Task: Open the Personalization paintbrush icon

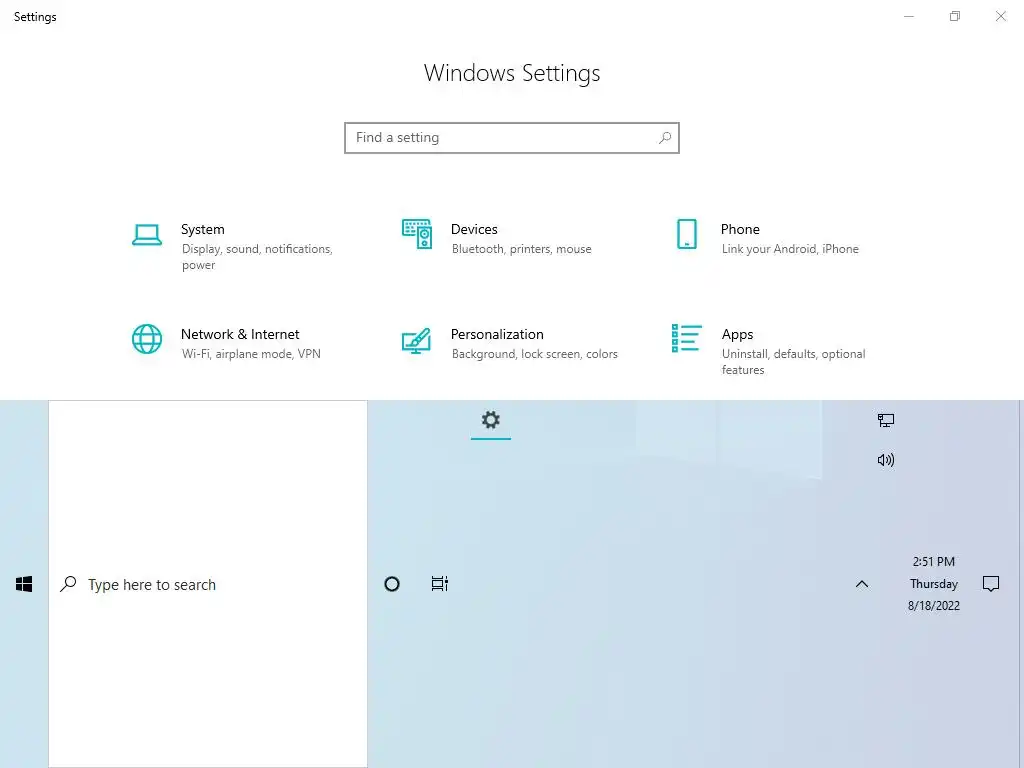Action: pos(417,341)
